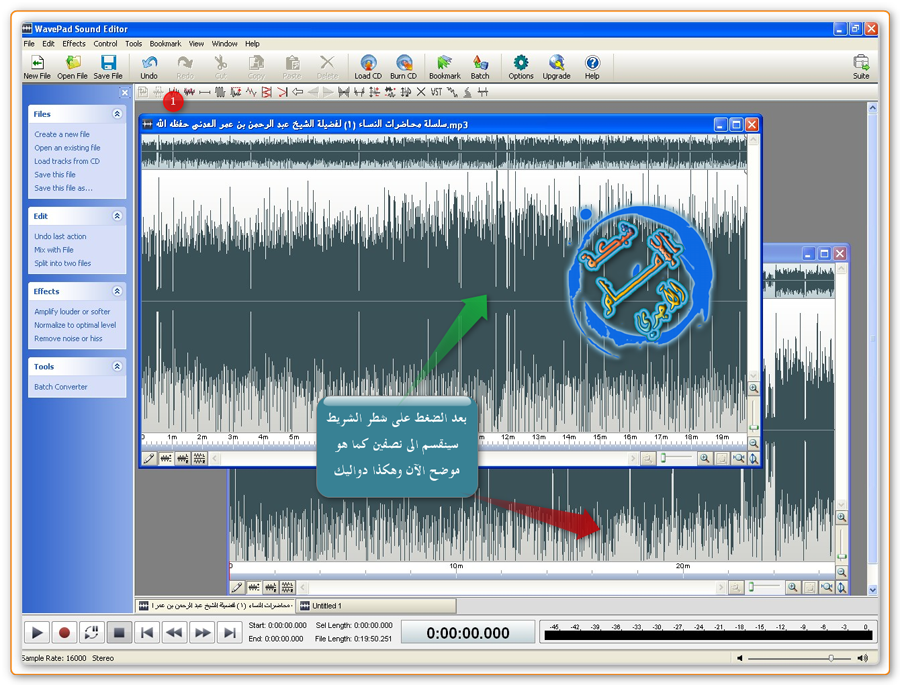
Task: Click the Stop playback button
Action: pos(119,633)
